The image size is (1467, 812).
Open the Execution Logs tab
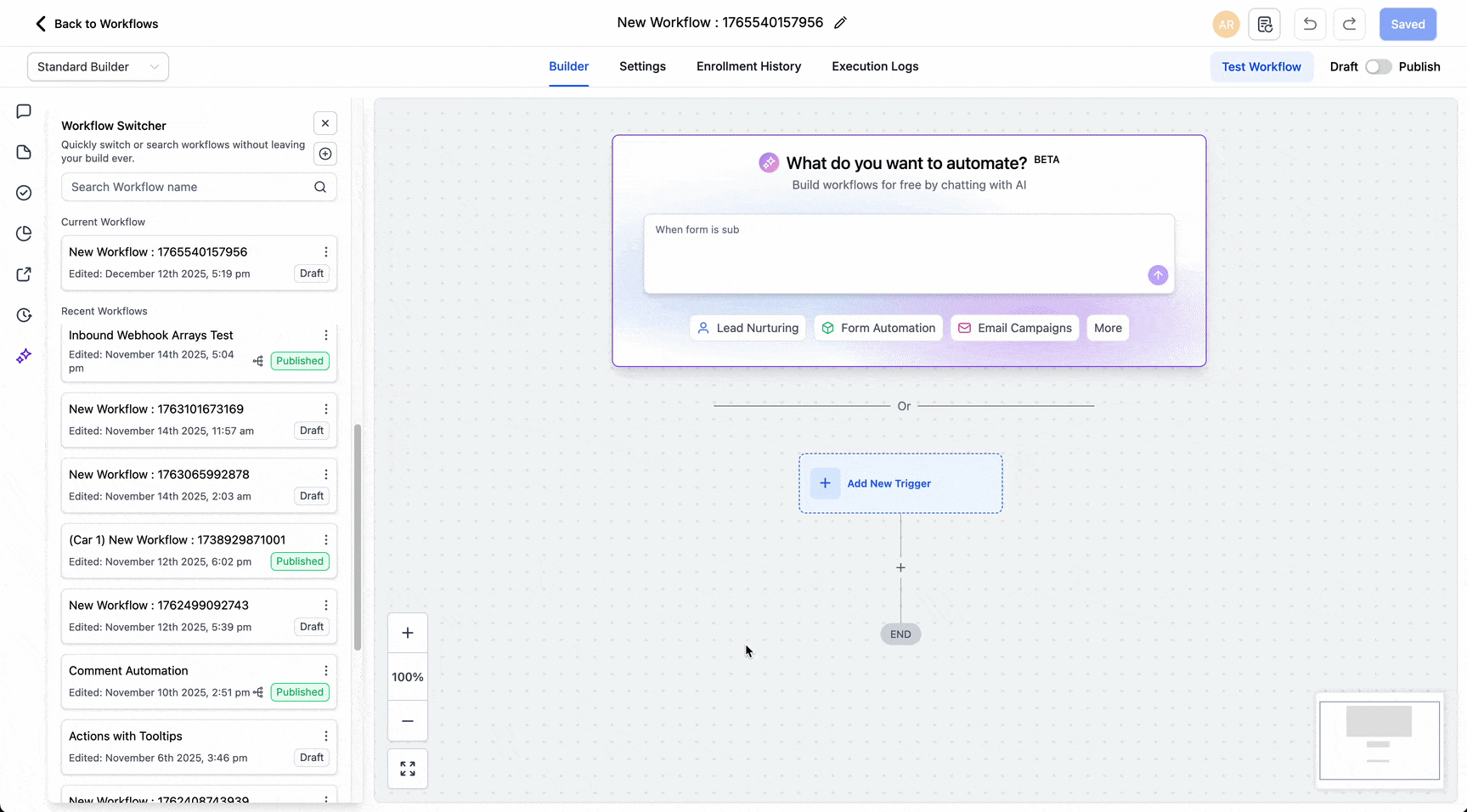(874, 66)
